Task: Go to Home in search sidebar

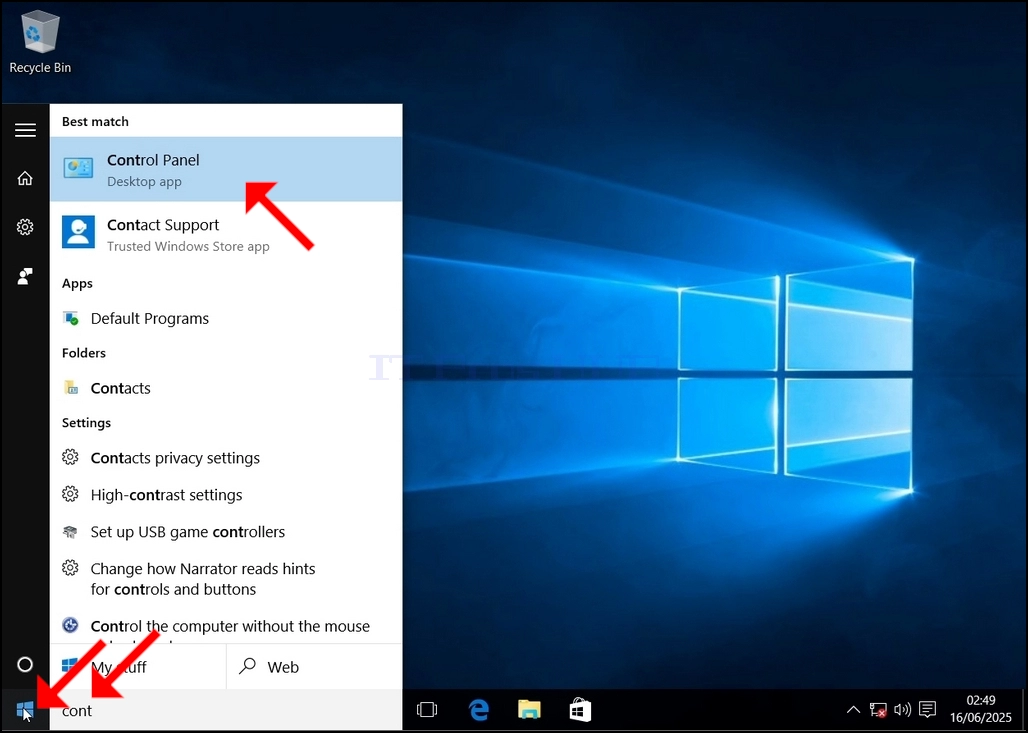Action: coord(25,178)
